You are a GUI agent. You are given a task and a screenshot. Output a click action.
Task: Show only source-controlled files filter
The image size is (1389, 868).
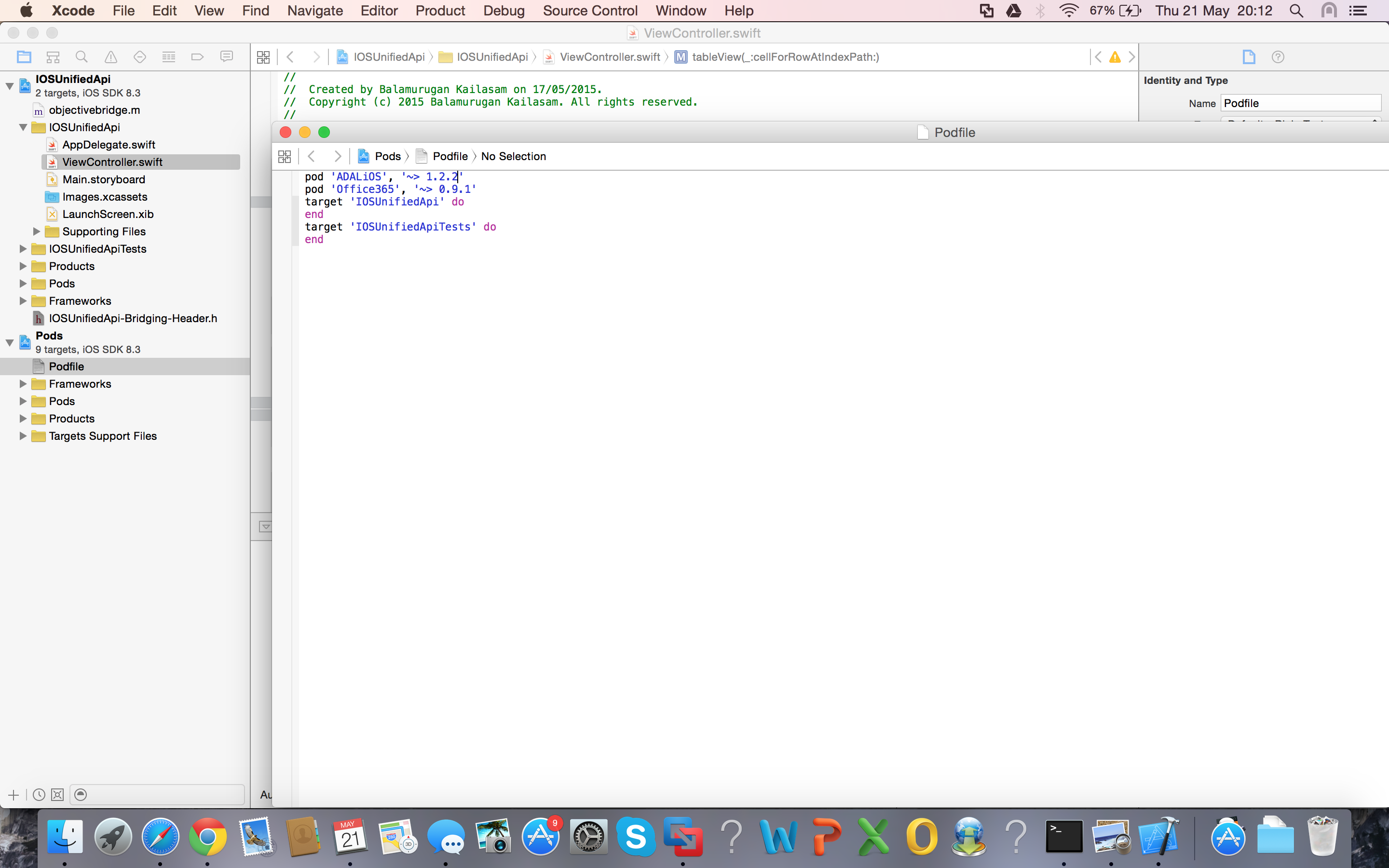point(57,795)
